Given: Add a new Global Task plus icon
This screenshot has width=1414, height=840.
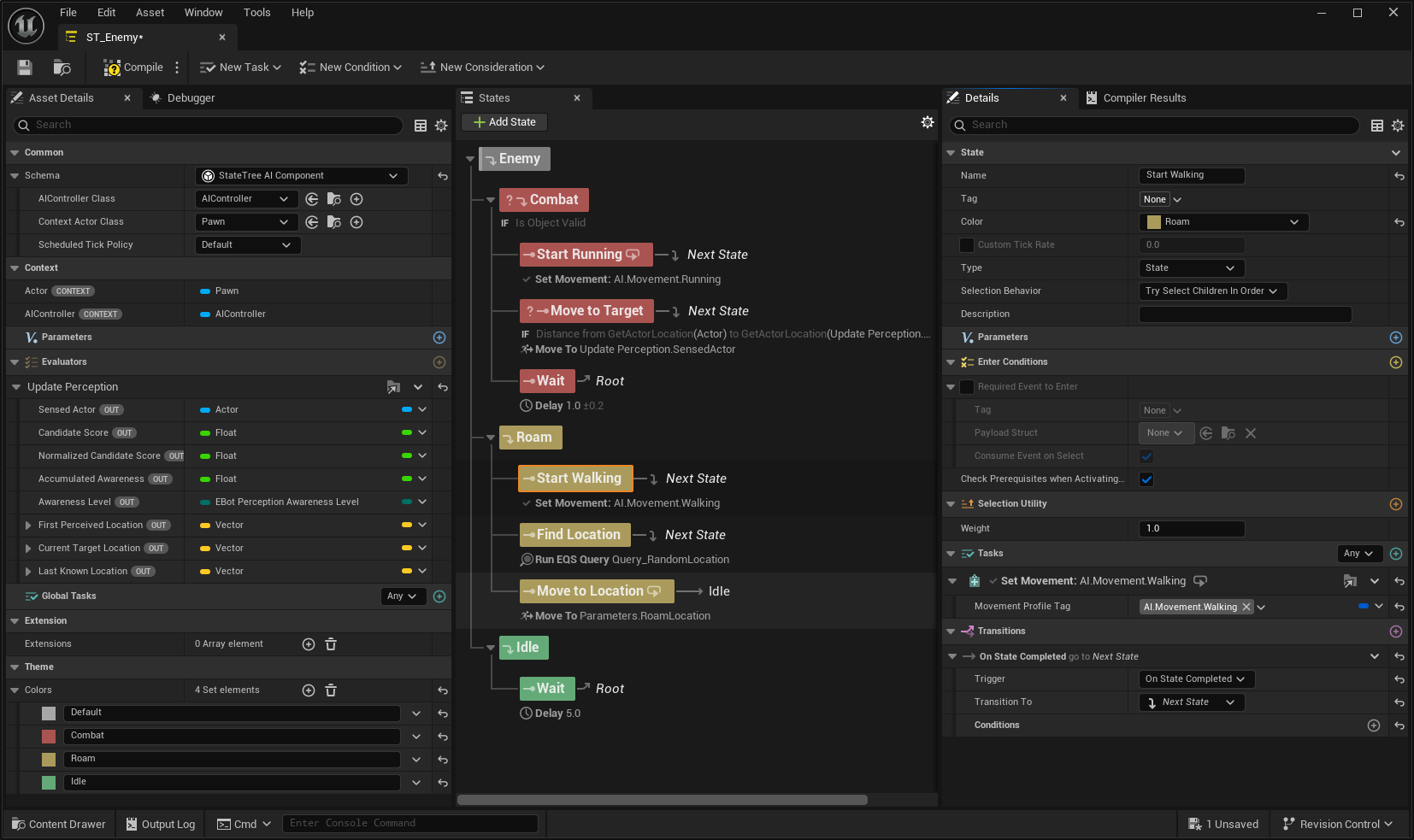Looking at the screenshot, I should pyautogui.click(x=439, y=596).
